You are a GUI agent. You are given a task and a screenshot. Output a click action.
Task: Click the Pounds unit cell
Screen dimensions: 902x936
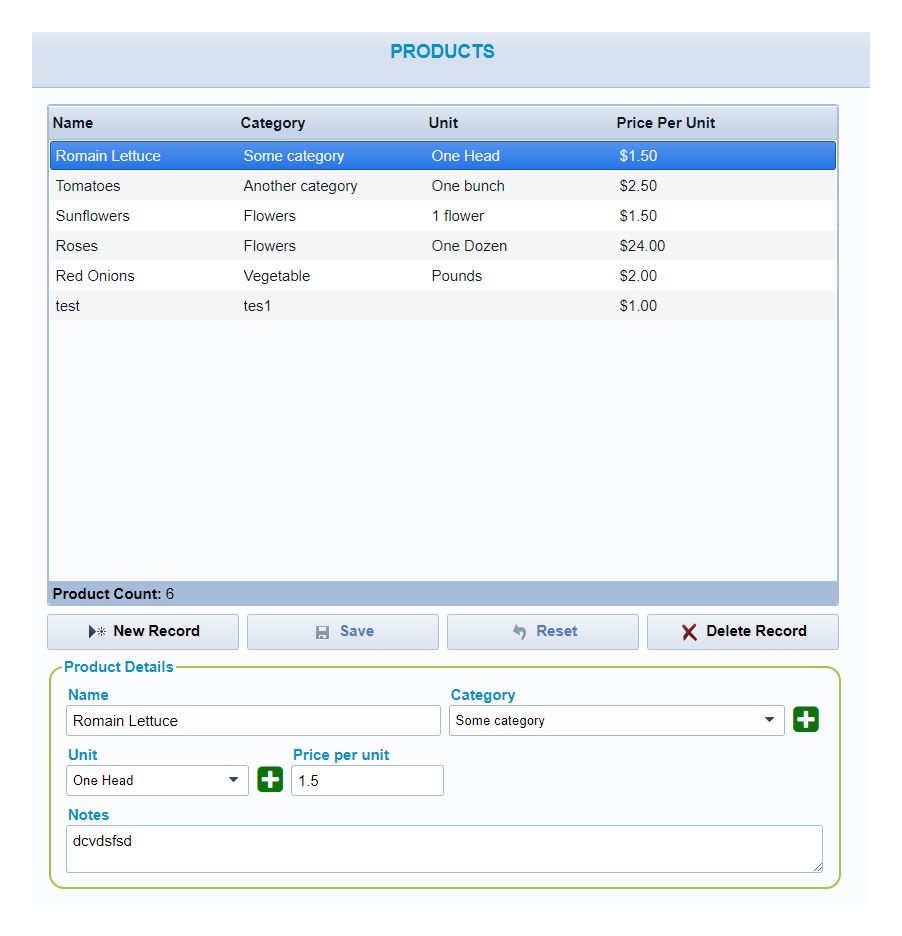457,276
